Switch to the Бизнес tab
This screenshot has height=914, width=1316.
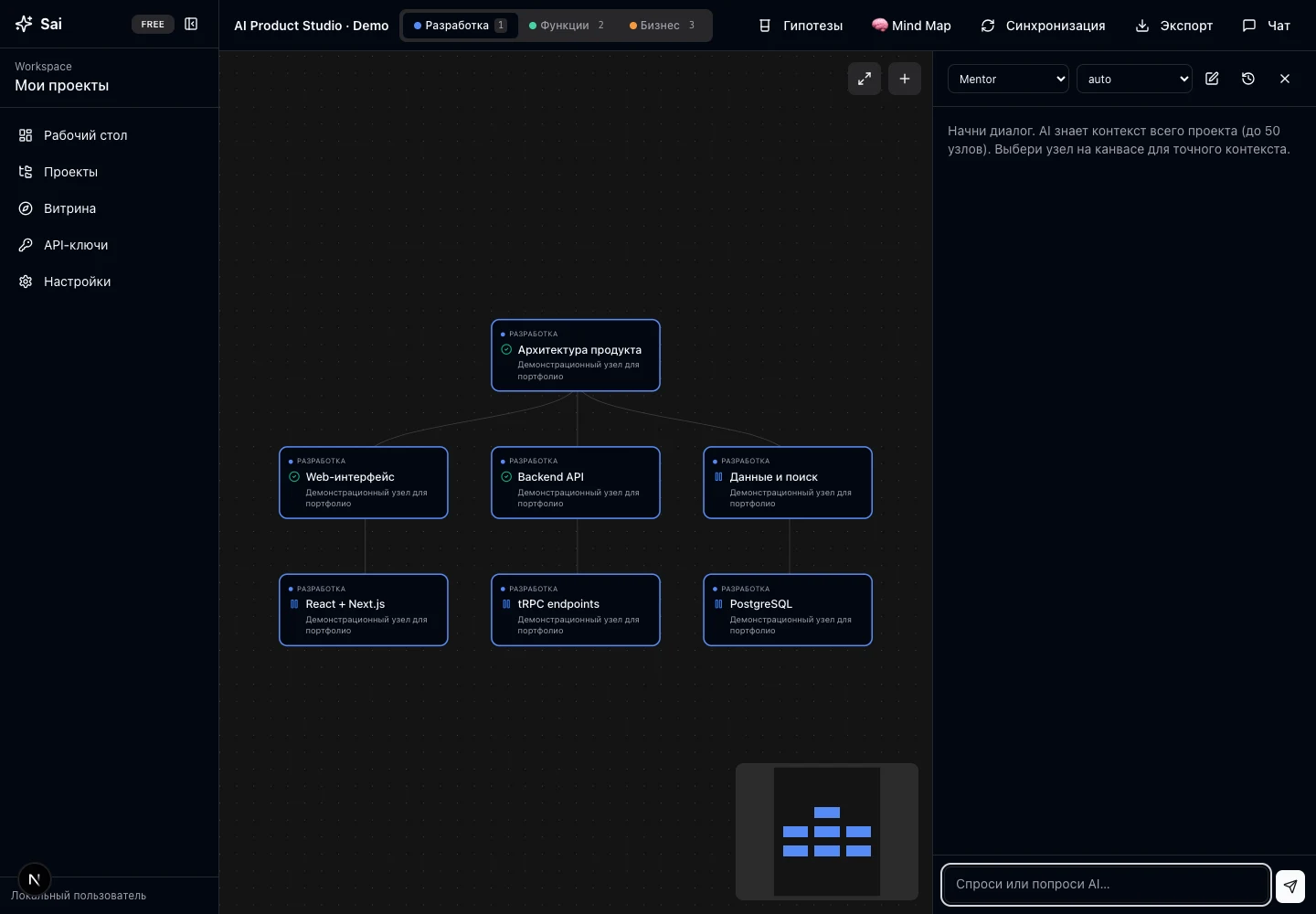(663, 26)
